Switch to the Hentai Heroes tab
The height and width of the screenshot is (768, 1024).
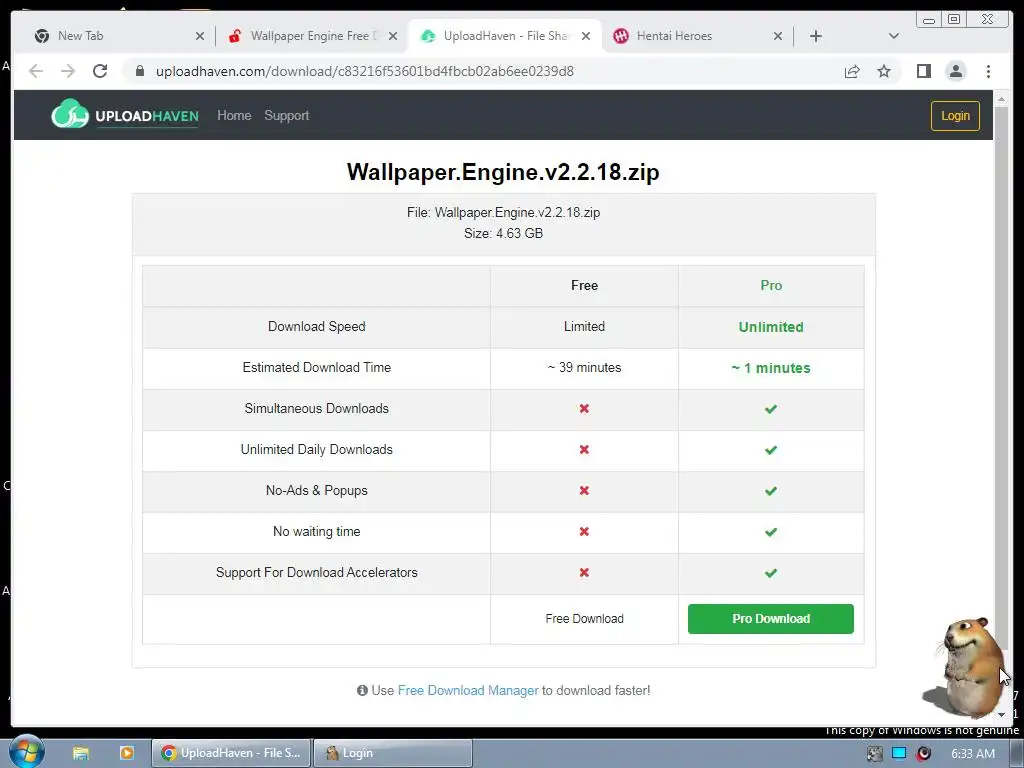coord(698,36)
